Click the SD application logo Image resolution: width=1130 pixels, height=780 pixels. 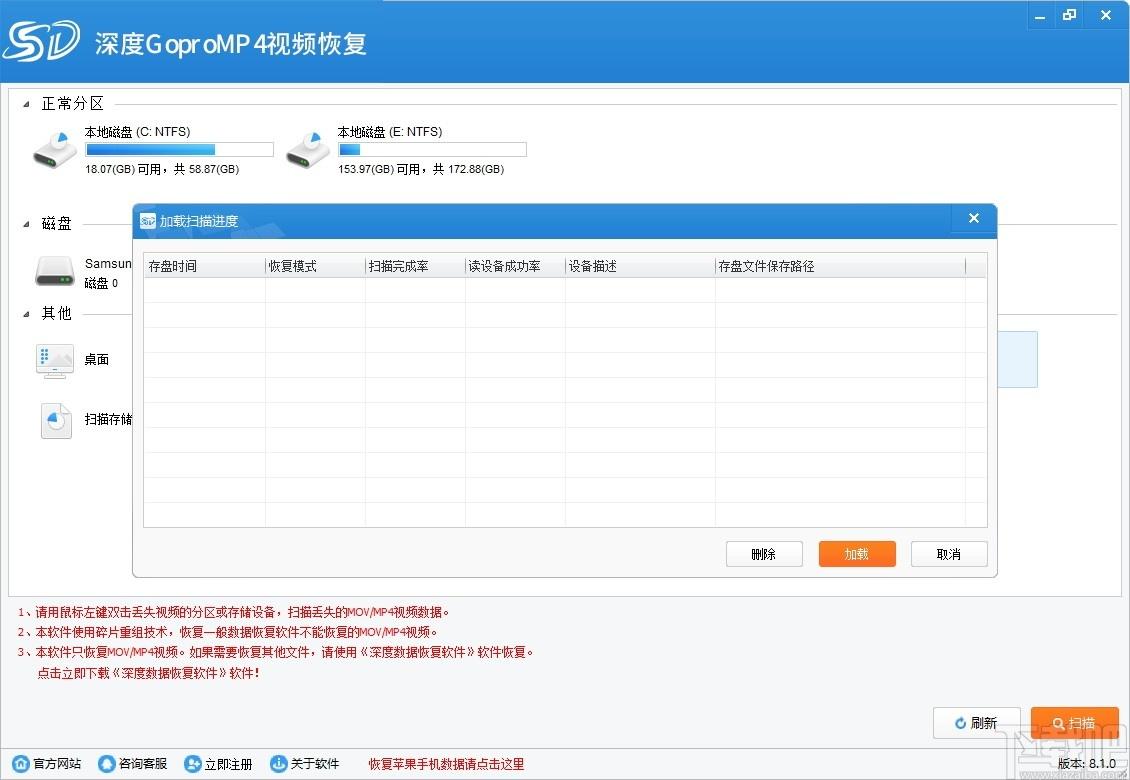pyautogui.click(x=41, y=41)
